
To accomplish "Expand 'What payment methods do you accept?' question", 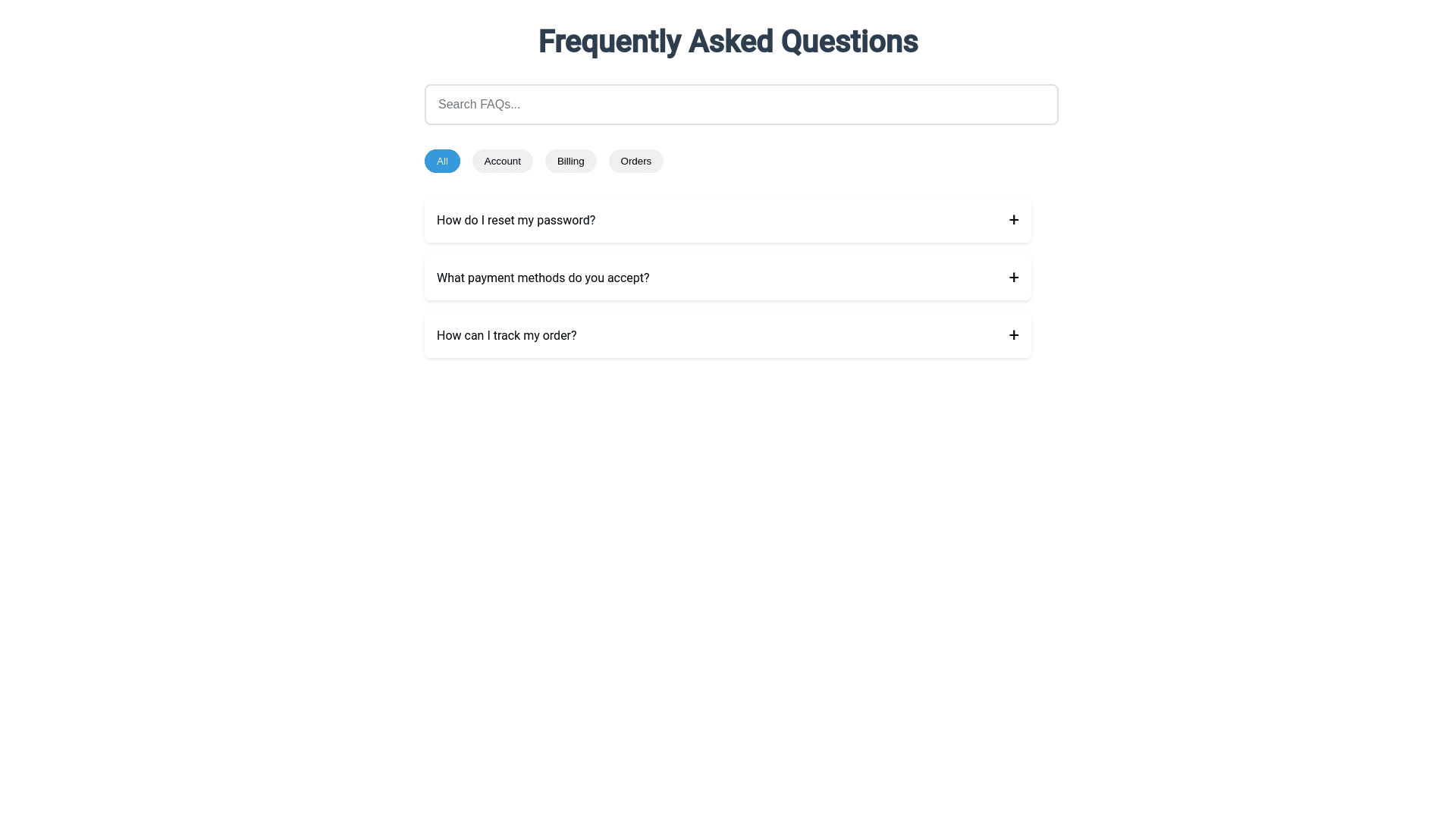I will point(726,278).
